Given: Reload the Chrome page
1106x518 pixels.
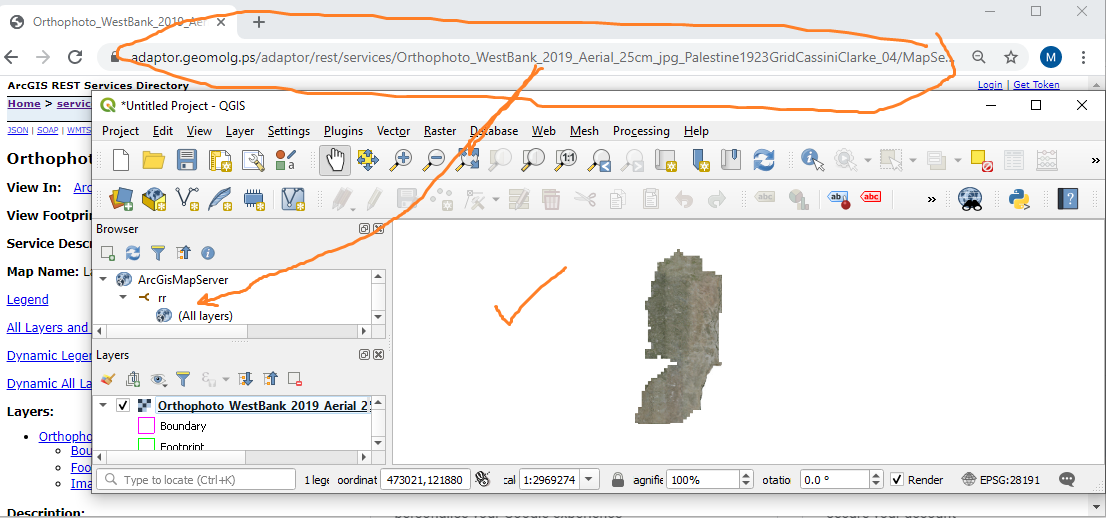Looking at the screenshot, I should click(x=75, y=57).
